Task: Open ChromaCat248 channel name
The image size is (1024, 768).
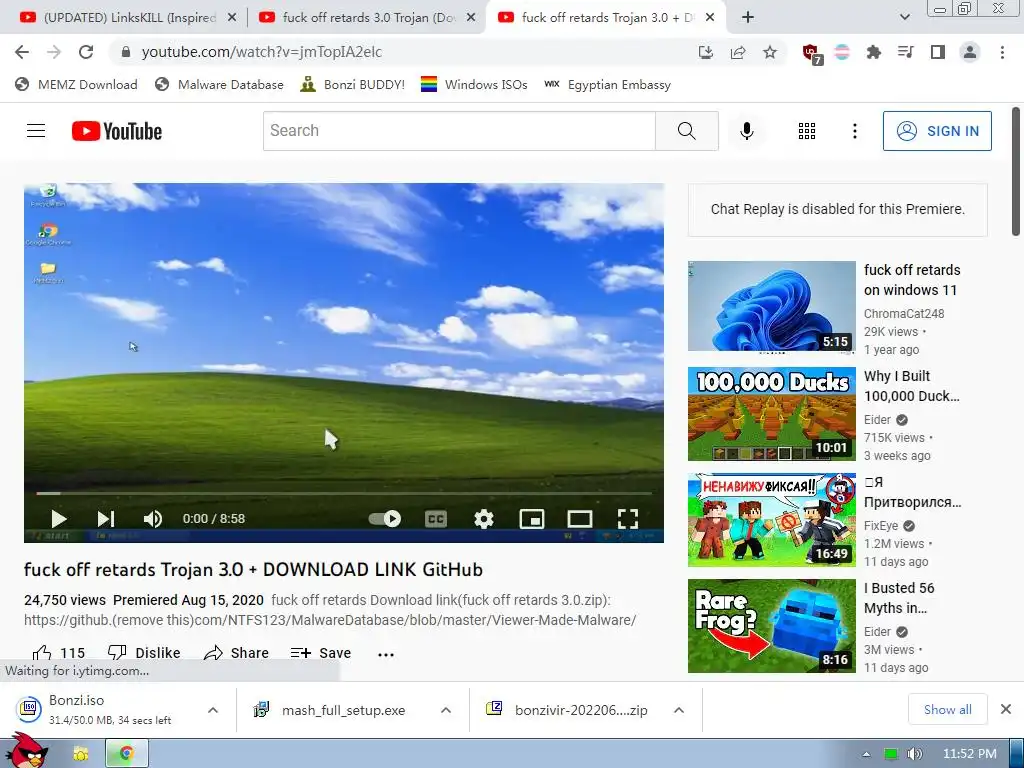Action: point(904,313)
